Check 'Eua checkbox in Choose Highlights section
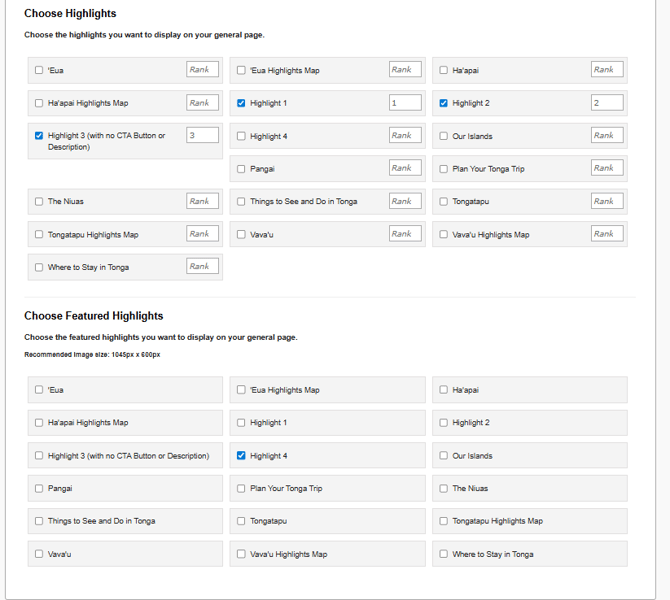The height and width of the screenshot is (600, 670). [x=39, y=71]
